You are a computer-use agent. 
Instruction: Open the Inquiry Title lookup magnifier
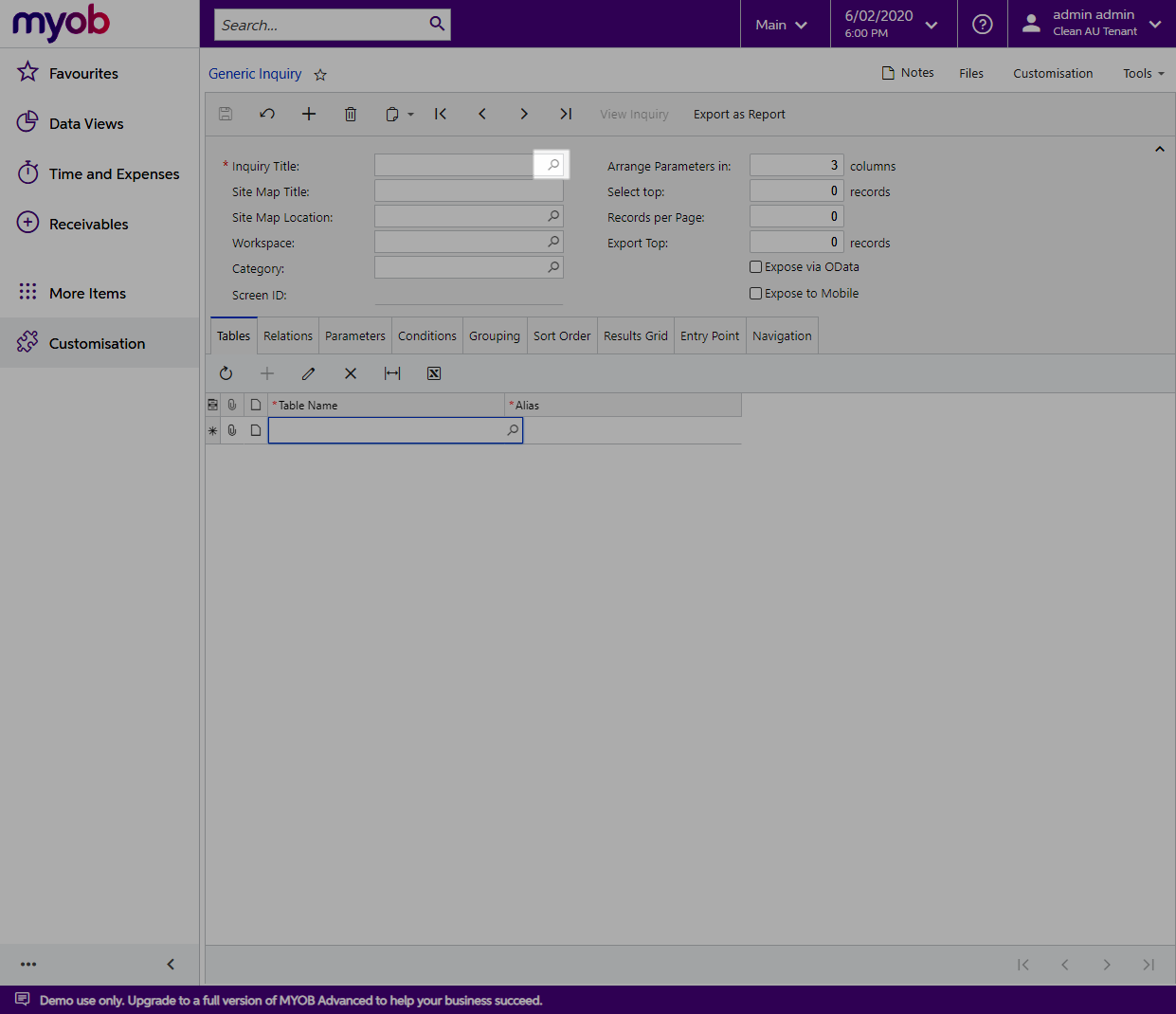(553, 165)
